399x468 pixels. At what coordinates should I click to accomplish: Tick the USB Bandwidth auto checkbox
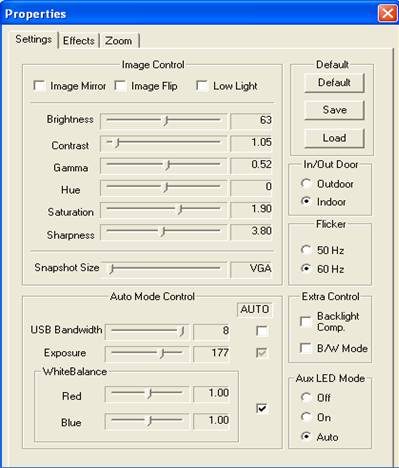[262, 331]
